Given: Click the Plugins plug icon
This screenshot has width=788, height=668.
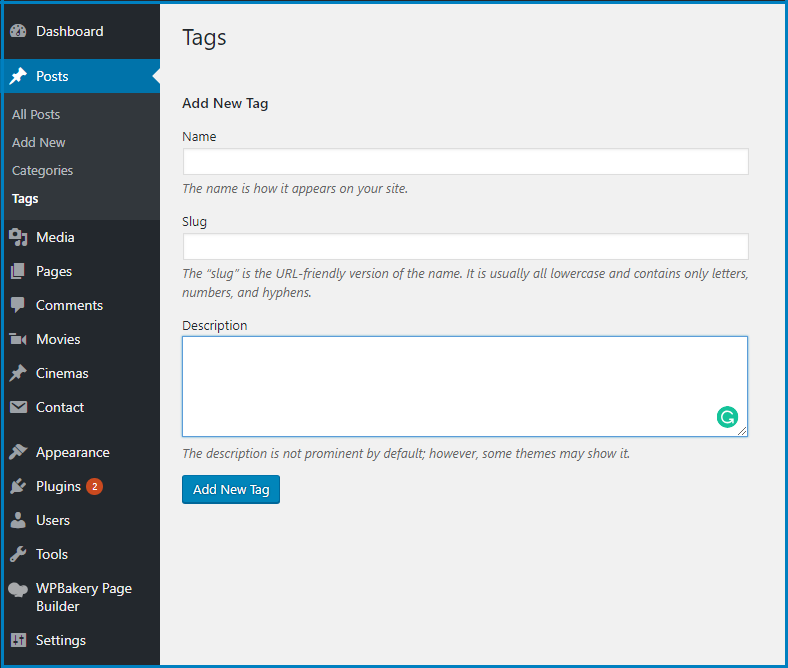Looking at the screenshot, I should 18,487.
